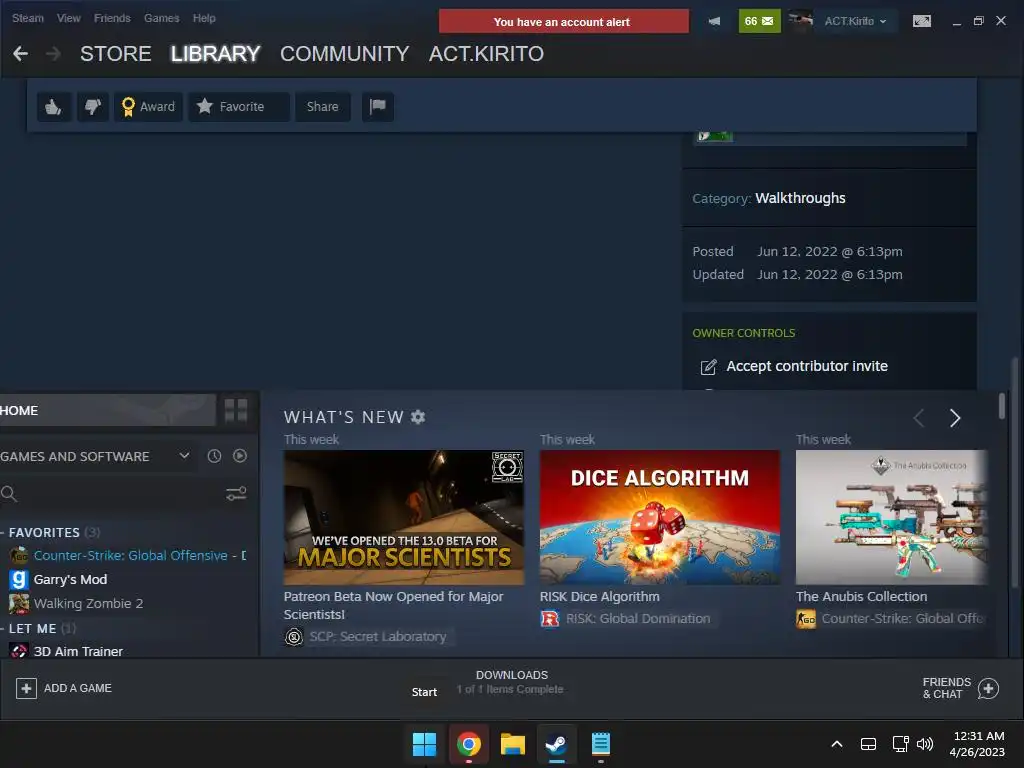
Task: Open the Games menu
Action: pyautogui.click(x=161, y=18)
